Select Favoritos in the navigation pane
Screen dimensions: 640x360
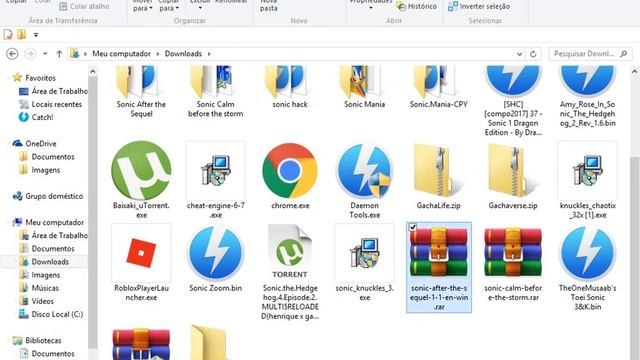(x=40, y=78)
